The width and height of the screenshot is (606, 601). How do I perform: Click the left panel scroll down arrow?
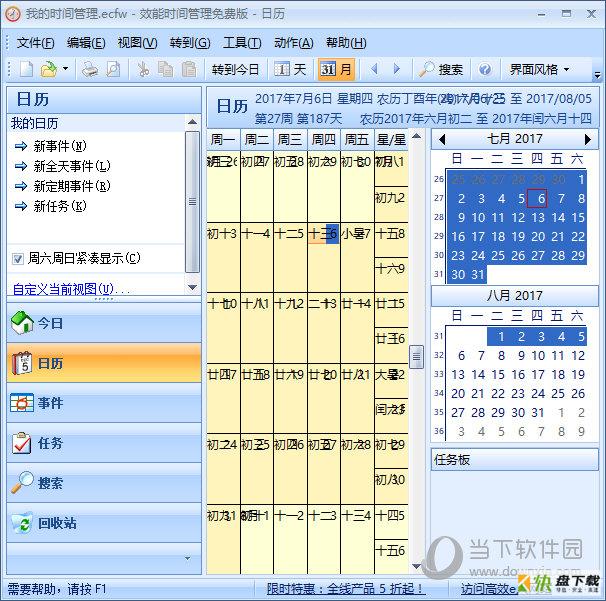click(192, 288)
